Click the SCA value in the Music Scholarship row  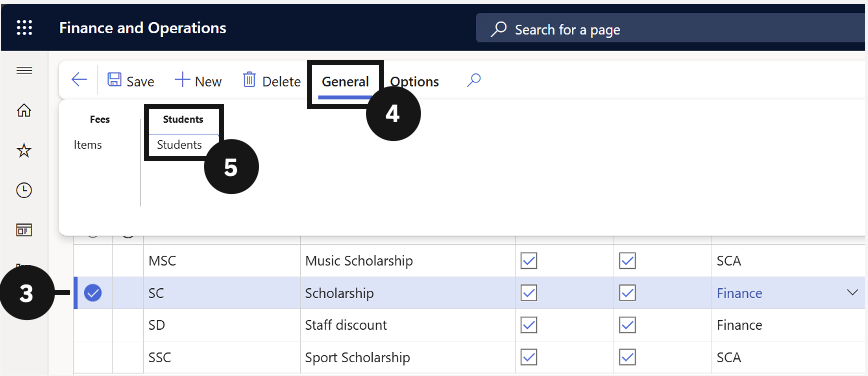pos(728,261)
